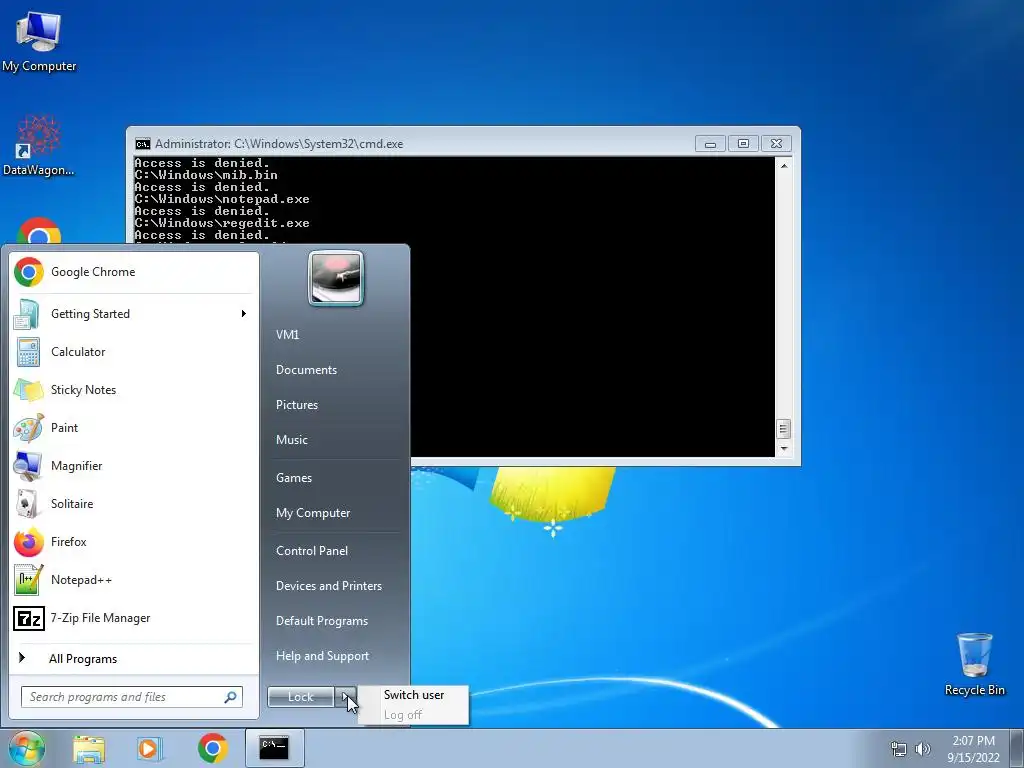The width and height of the screenshot is (1024, 768).
Task: Click the Search programs and files box
Action: [131, 697]
